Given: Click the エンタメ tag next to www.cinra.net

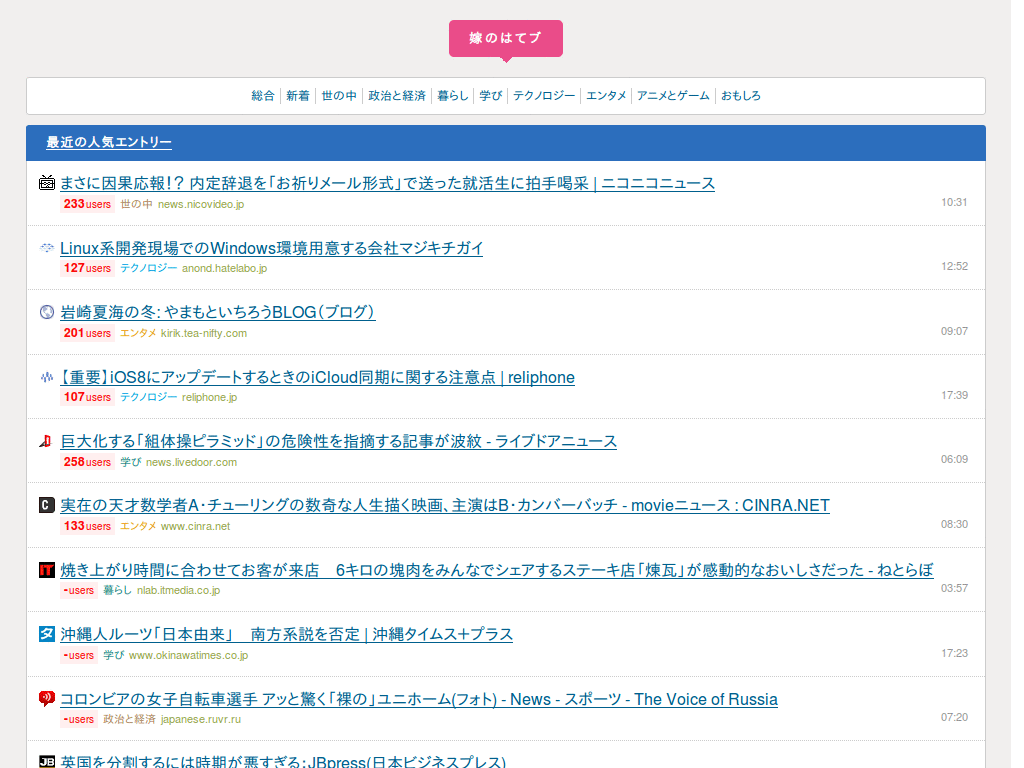Looking at the screenshot, I should pyautogui.click(x=138, y=526).
